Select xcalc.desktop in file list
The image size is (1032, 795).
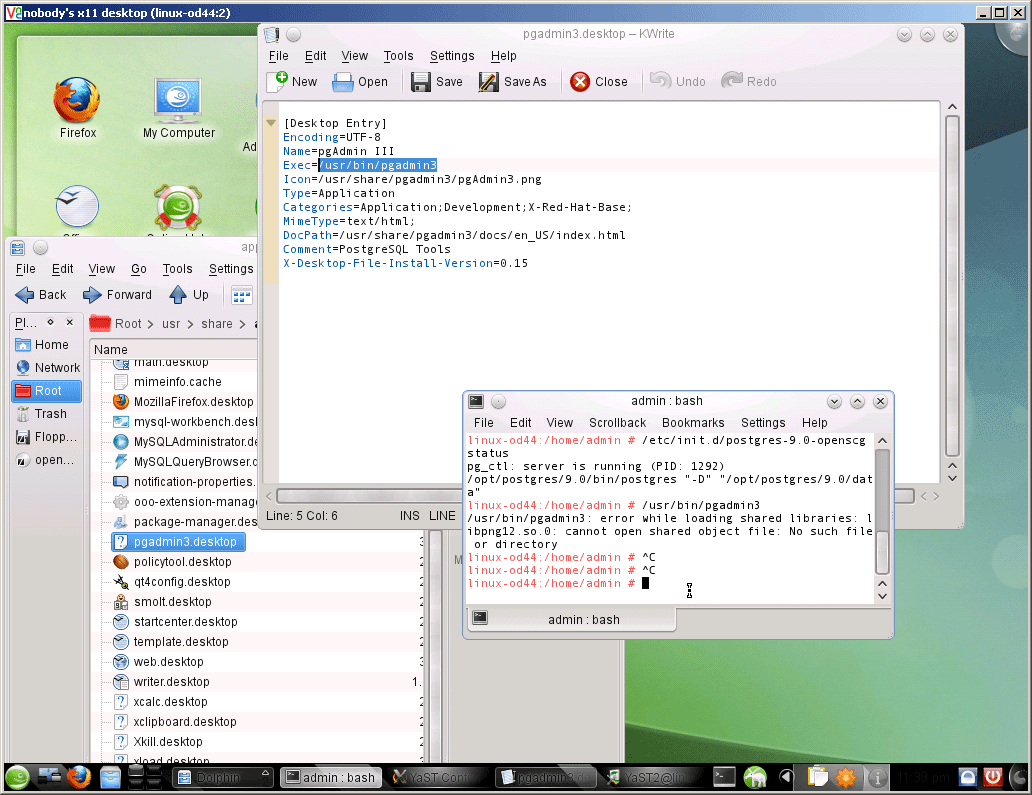[x=161, y=702]
